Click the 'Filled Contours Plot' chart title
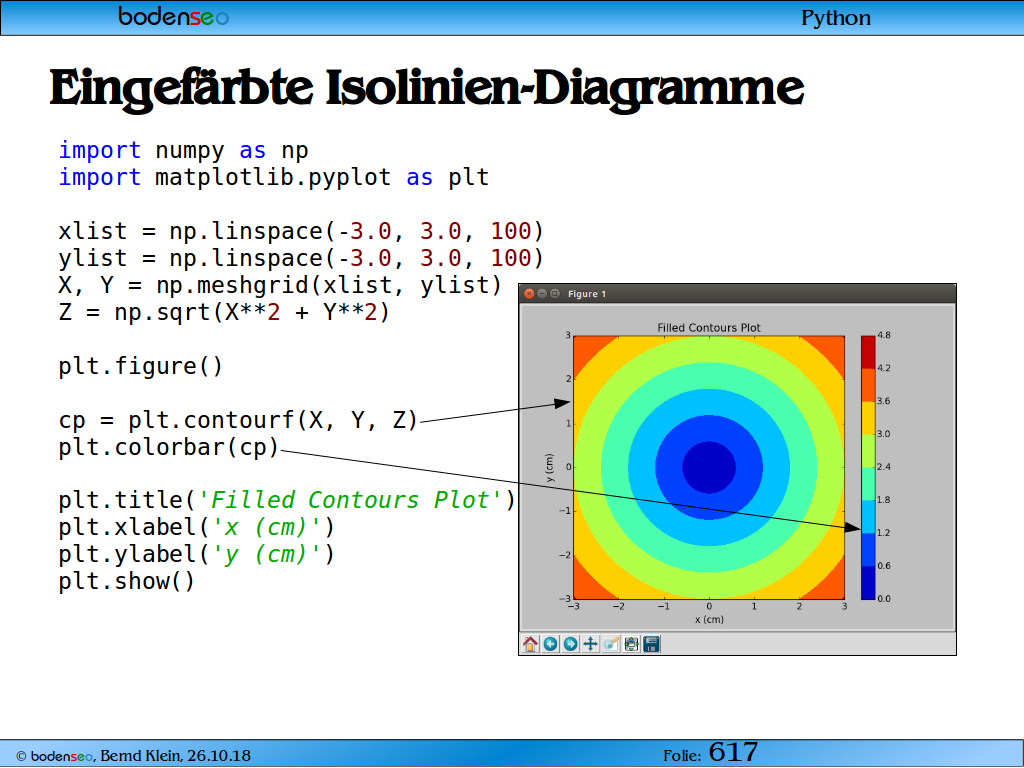1024x768 pixels. (709, 328)
